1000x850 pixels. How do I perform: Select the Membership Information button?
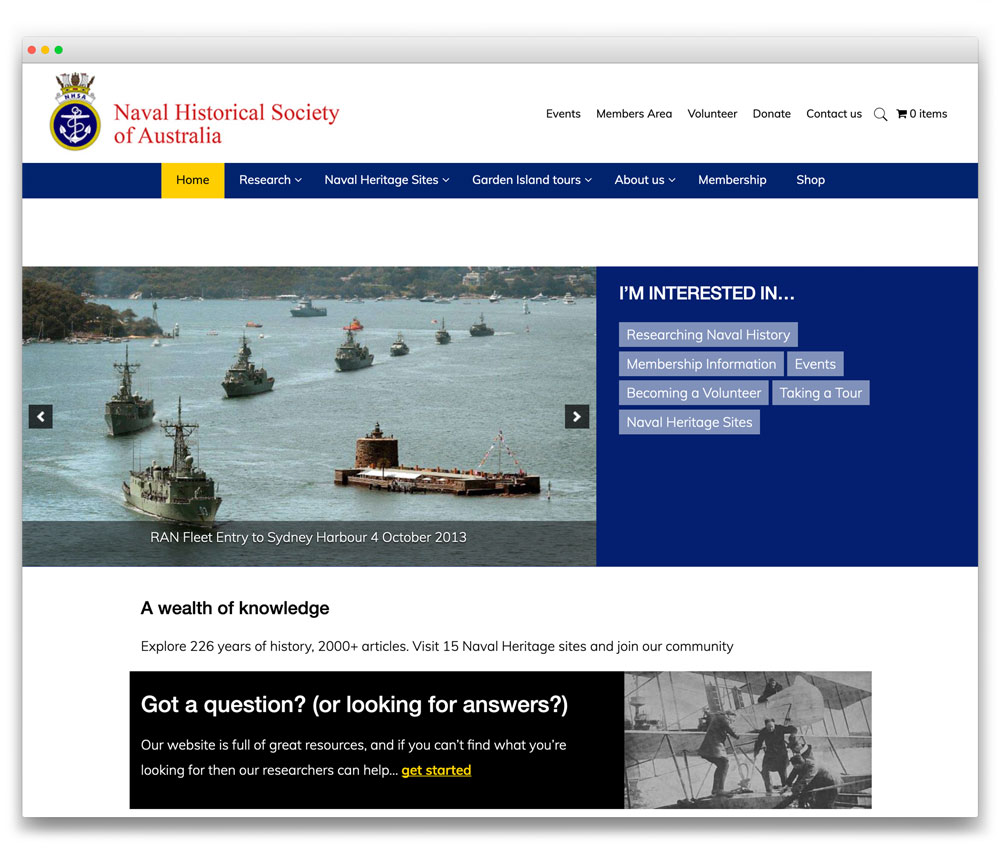coord(701,364)
